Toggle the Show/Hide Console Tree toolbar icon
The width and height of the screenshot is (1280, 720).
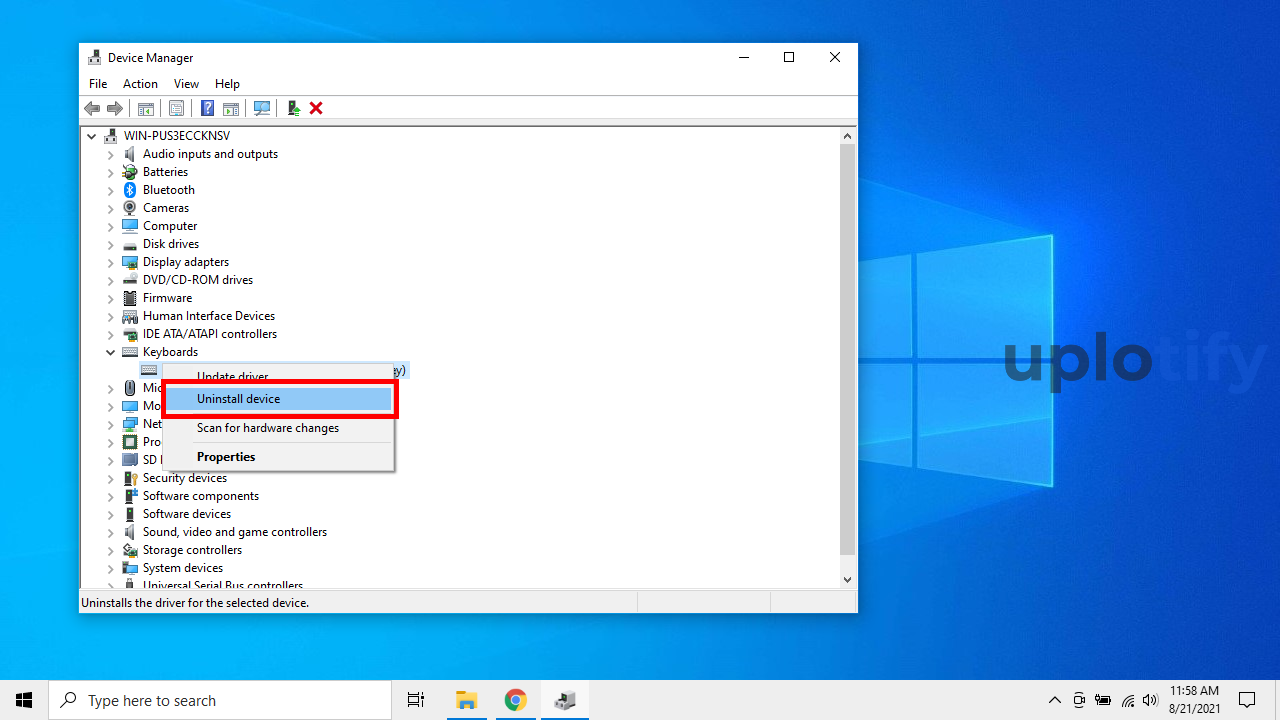tap(146, 108)
